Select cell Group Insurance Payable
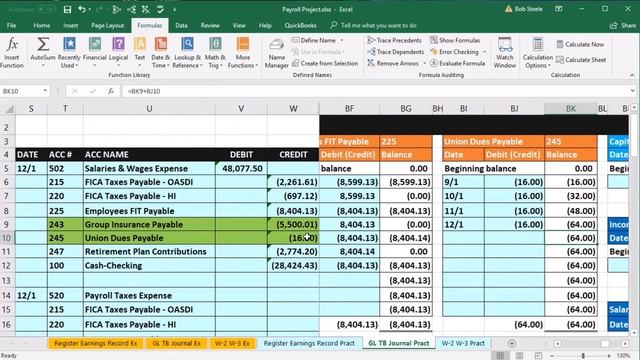Image resolution: width=640 pixels, height=360 pixels. (149, 224)
